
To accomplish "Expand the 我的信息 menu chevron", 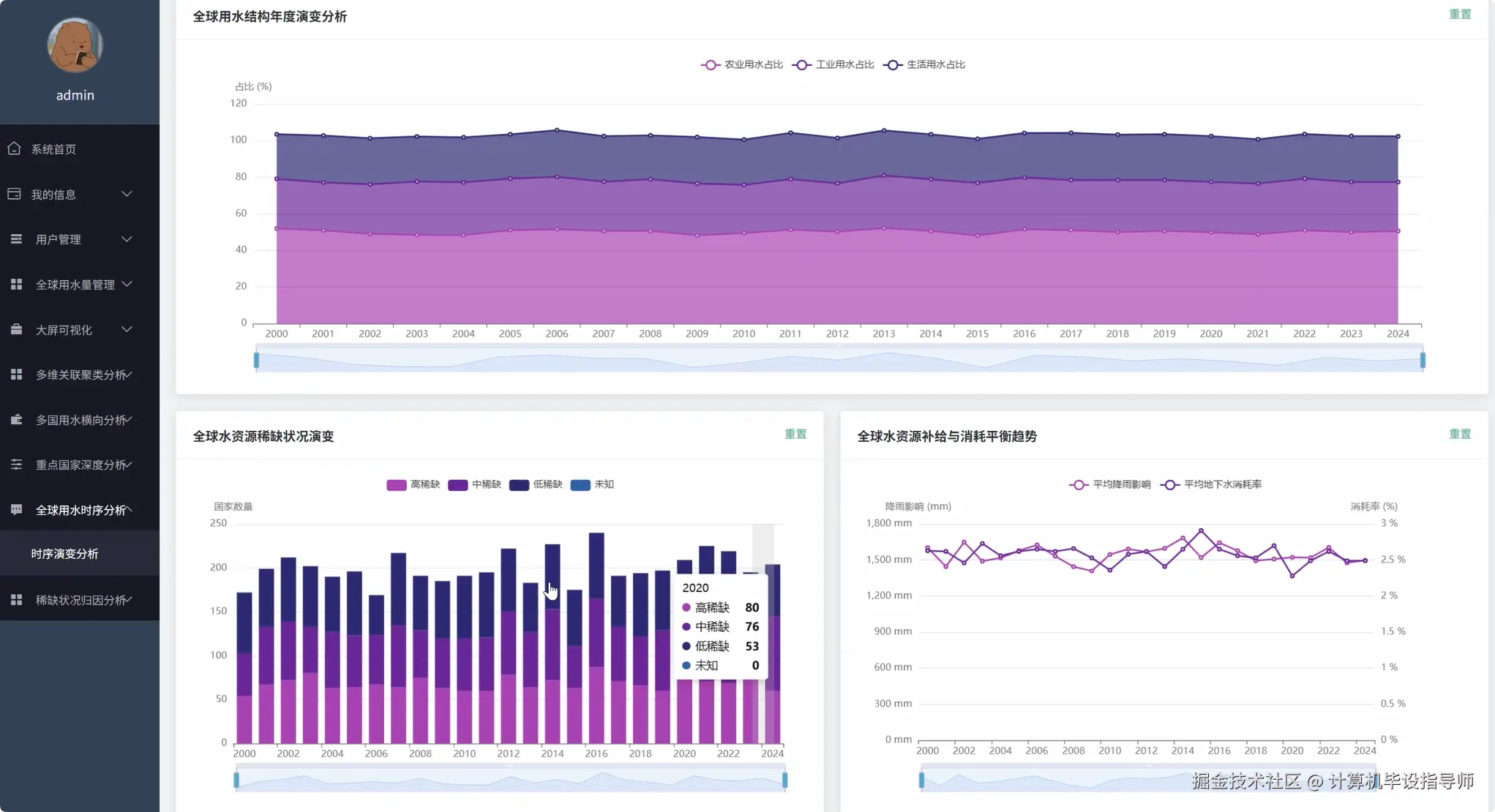I will click(127, 194).
